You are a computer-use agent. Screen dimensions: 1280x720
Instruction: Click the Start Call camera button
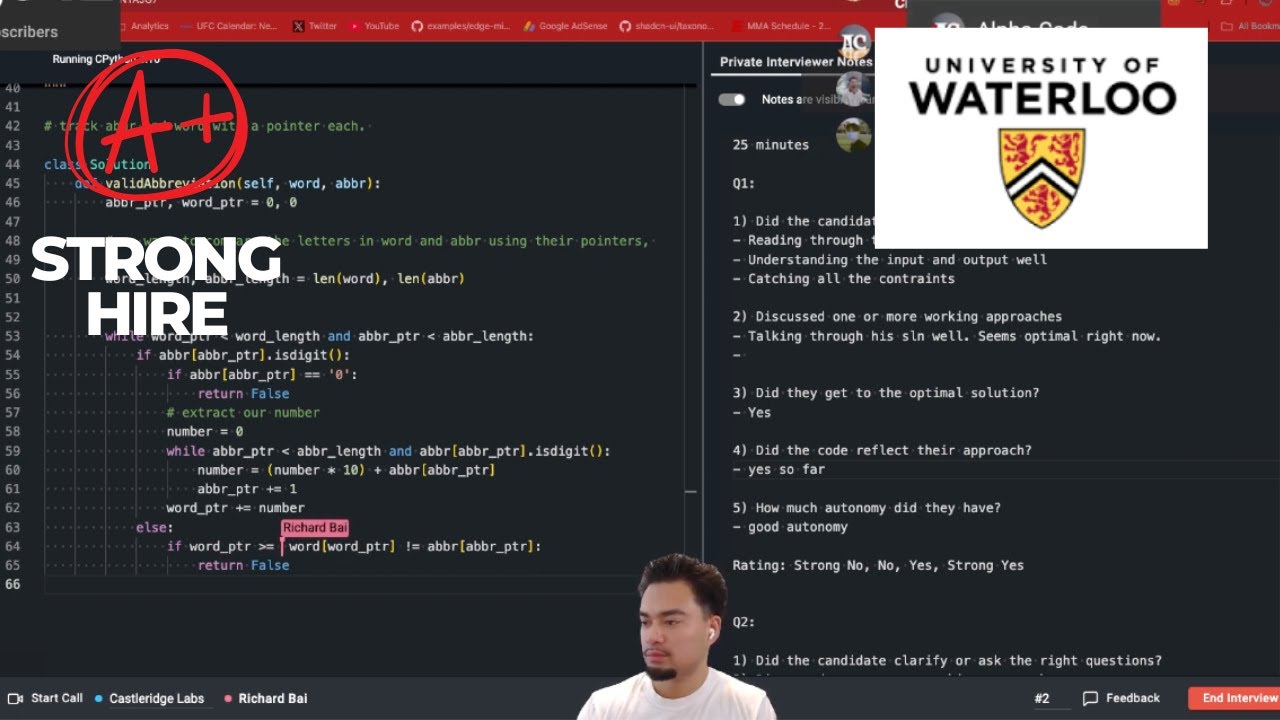(x=46, y=698)
